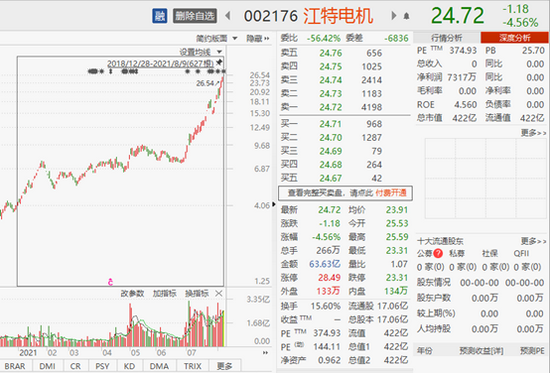Viewport: 550px width, 373px height.
Task: Click 买五 price 24.67
Action: (330, 178)
